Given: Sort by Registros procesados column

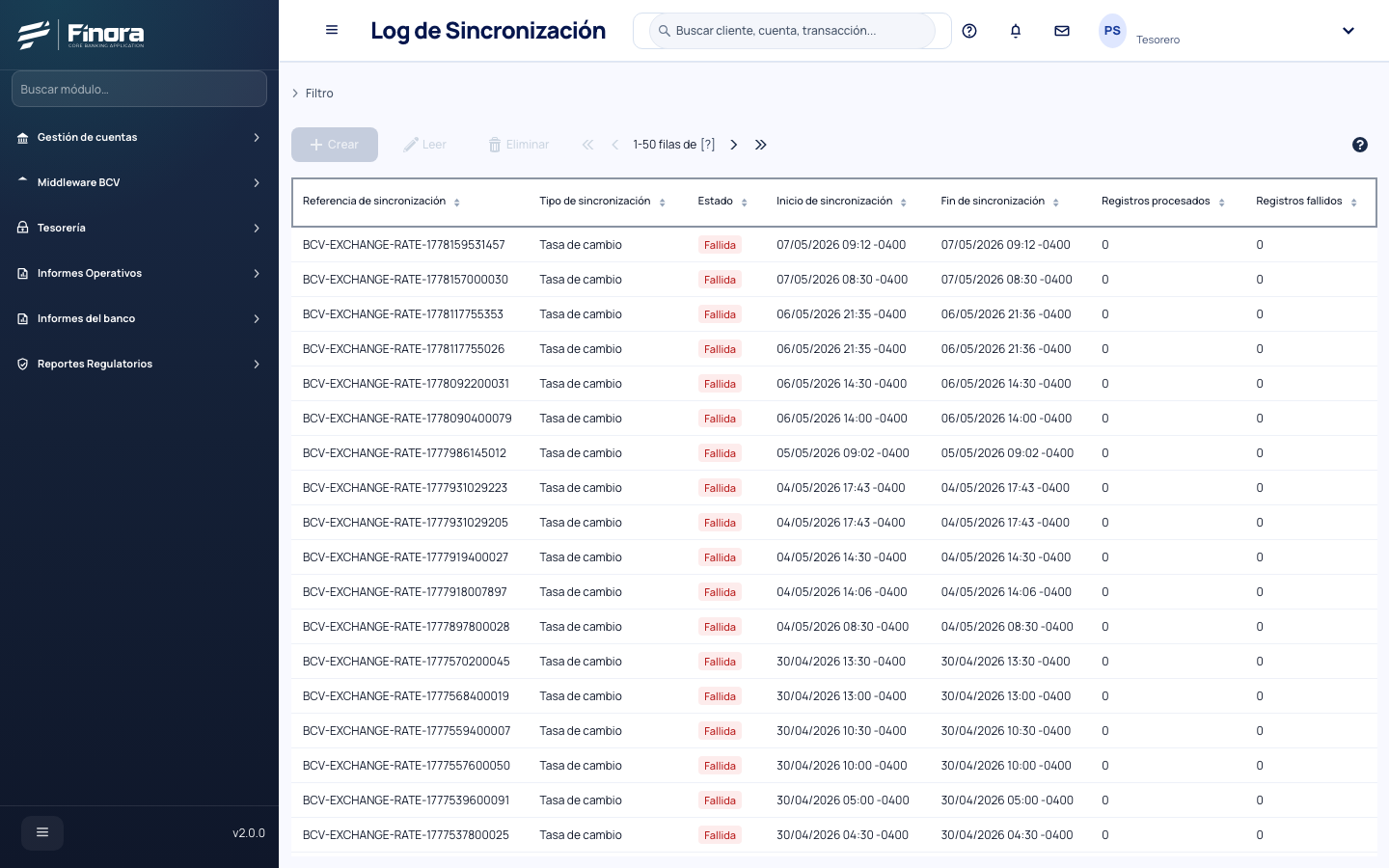Looking at the screenshot, I should click(1222, 203).
